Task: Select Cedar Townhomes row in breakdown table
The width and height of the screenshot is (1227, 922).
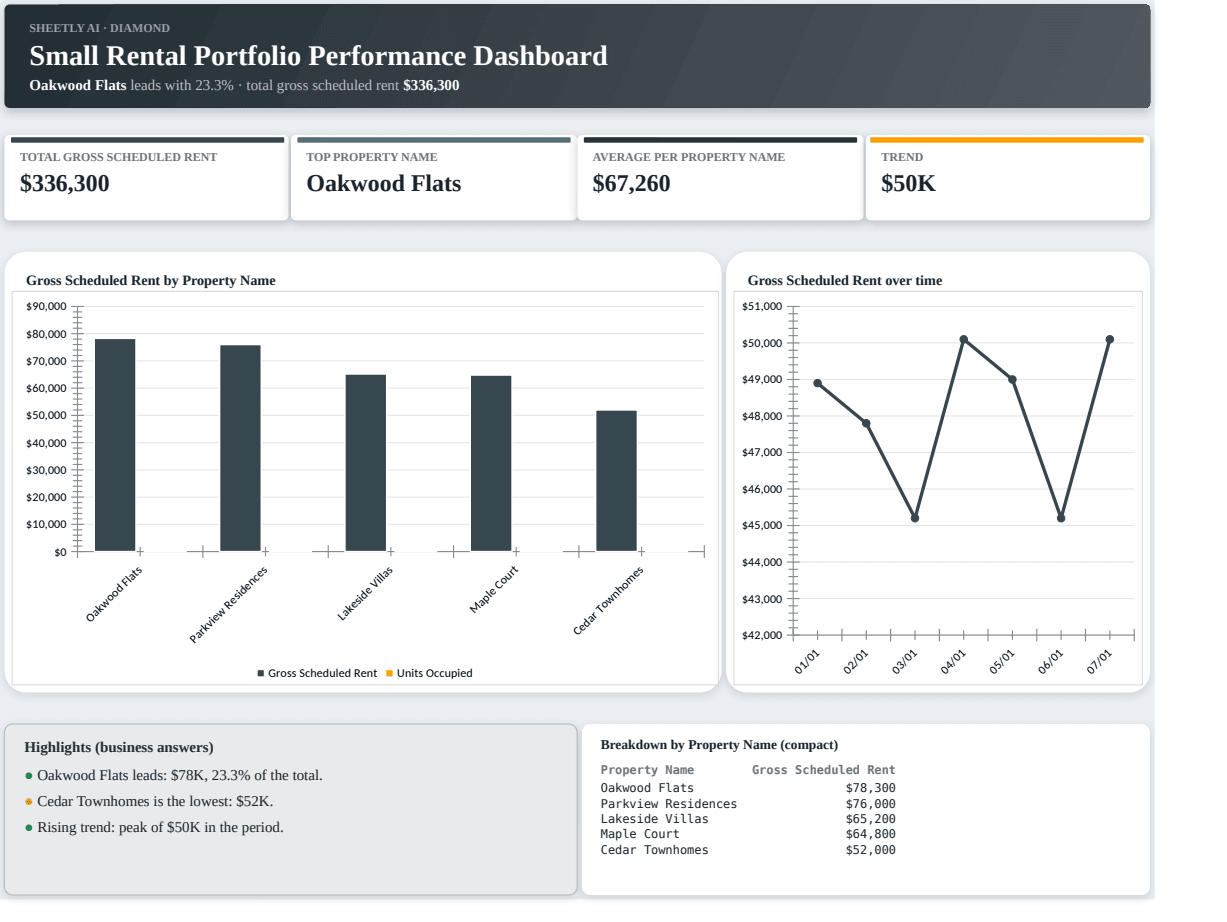Action: point(748,850)
